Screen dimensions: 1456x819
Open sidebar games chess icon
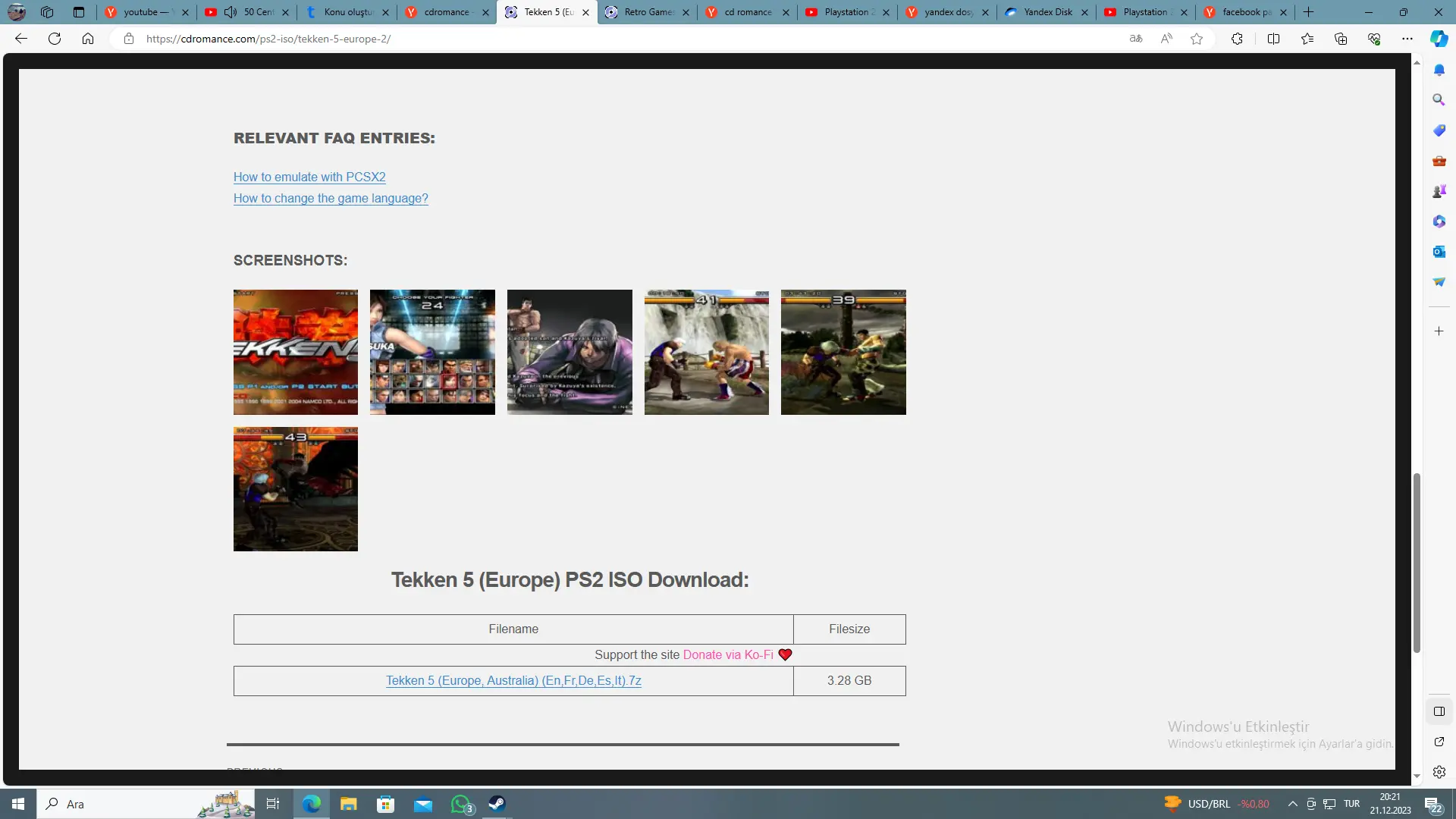(1439, 191)
